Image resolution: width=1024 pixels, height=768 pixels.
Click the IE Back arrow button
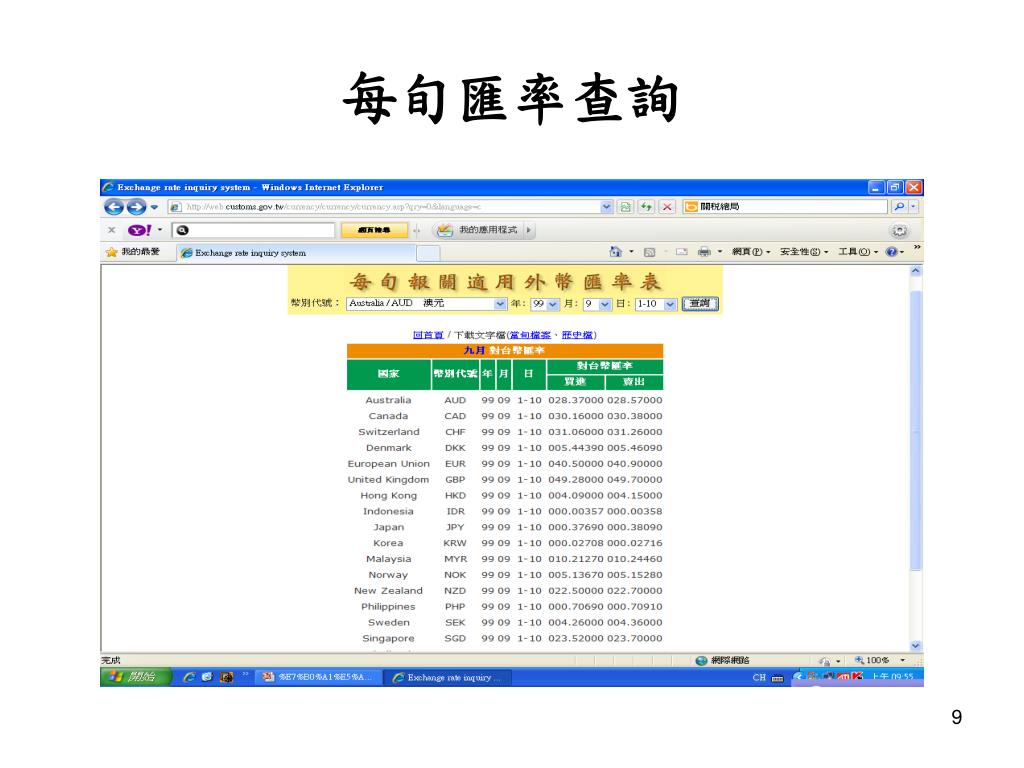tap(114, 207)
